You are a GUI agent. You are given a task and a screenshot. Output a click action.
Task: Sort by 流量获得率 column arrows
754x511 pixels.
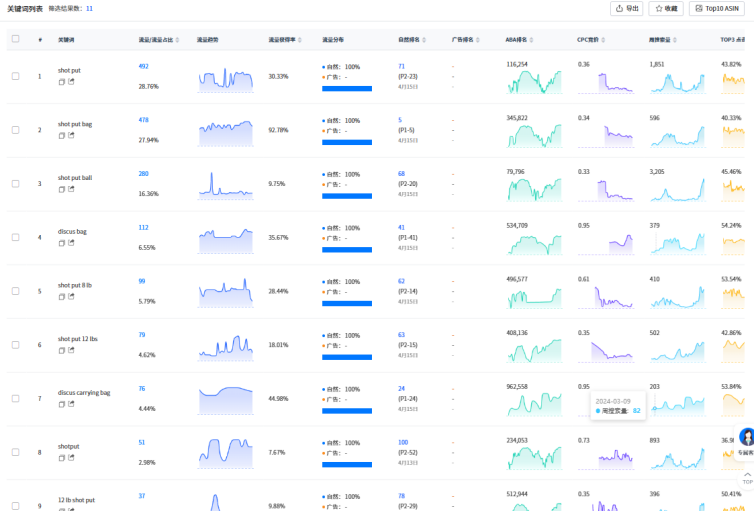click(x=300, y=40)
